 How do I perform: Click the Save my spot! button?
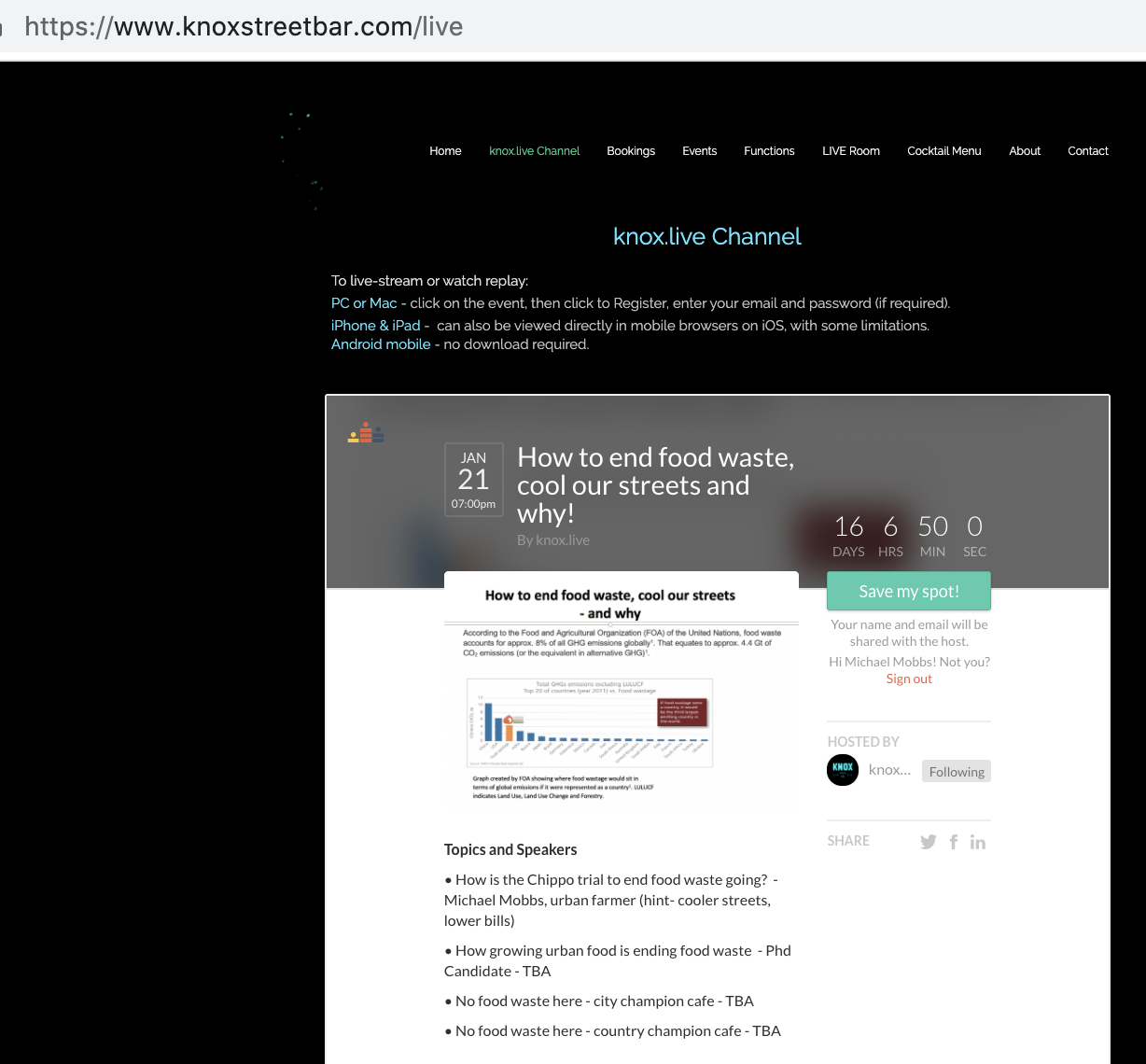[909, 591]
